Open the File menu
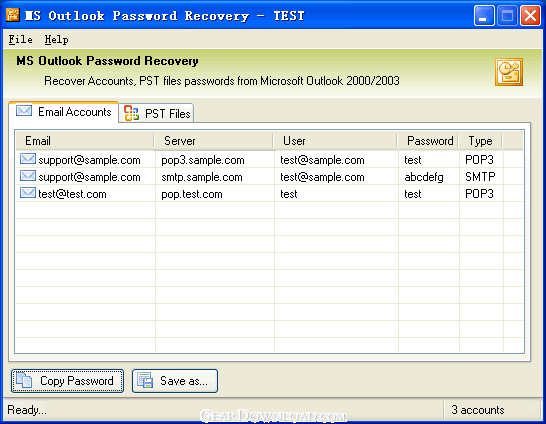This screenshot has height=424, width=546. coord(21,39)
